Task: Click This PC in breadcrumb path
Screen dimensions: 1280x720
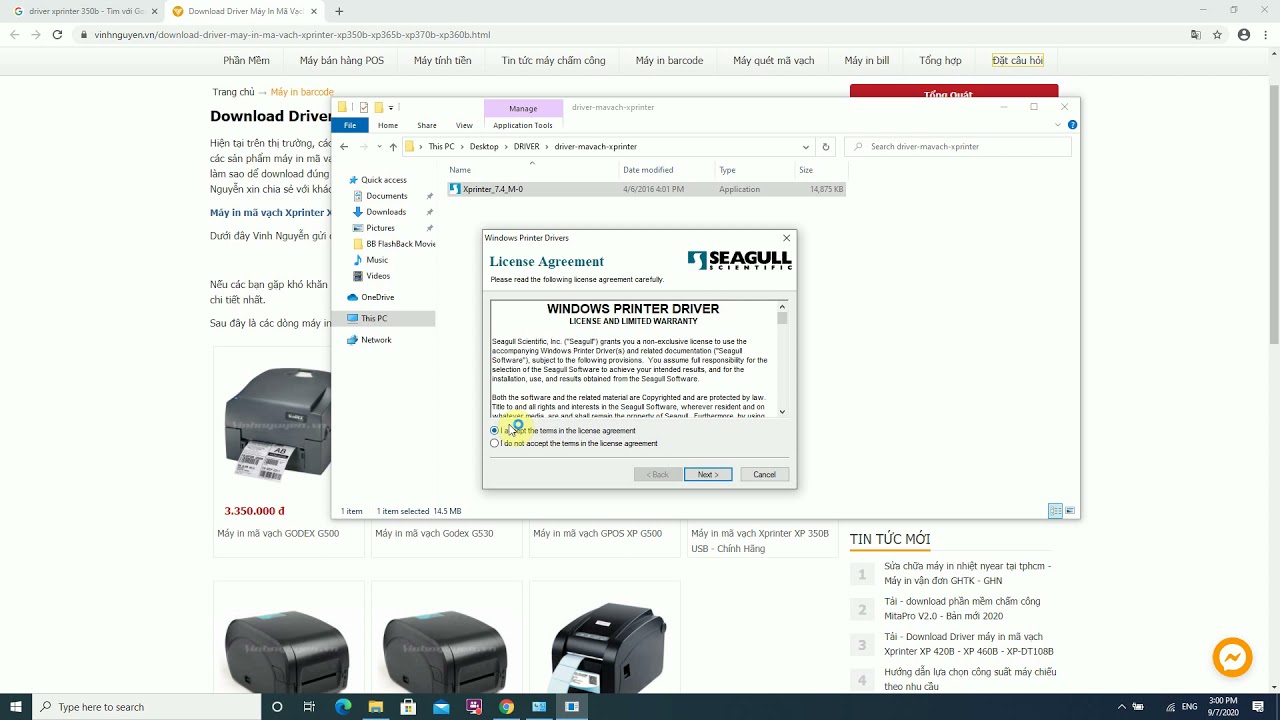Action: coord(441,147)
